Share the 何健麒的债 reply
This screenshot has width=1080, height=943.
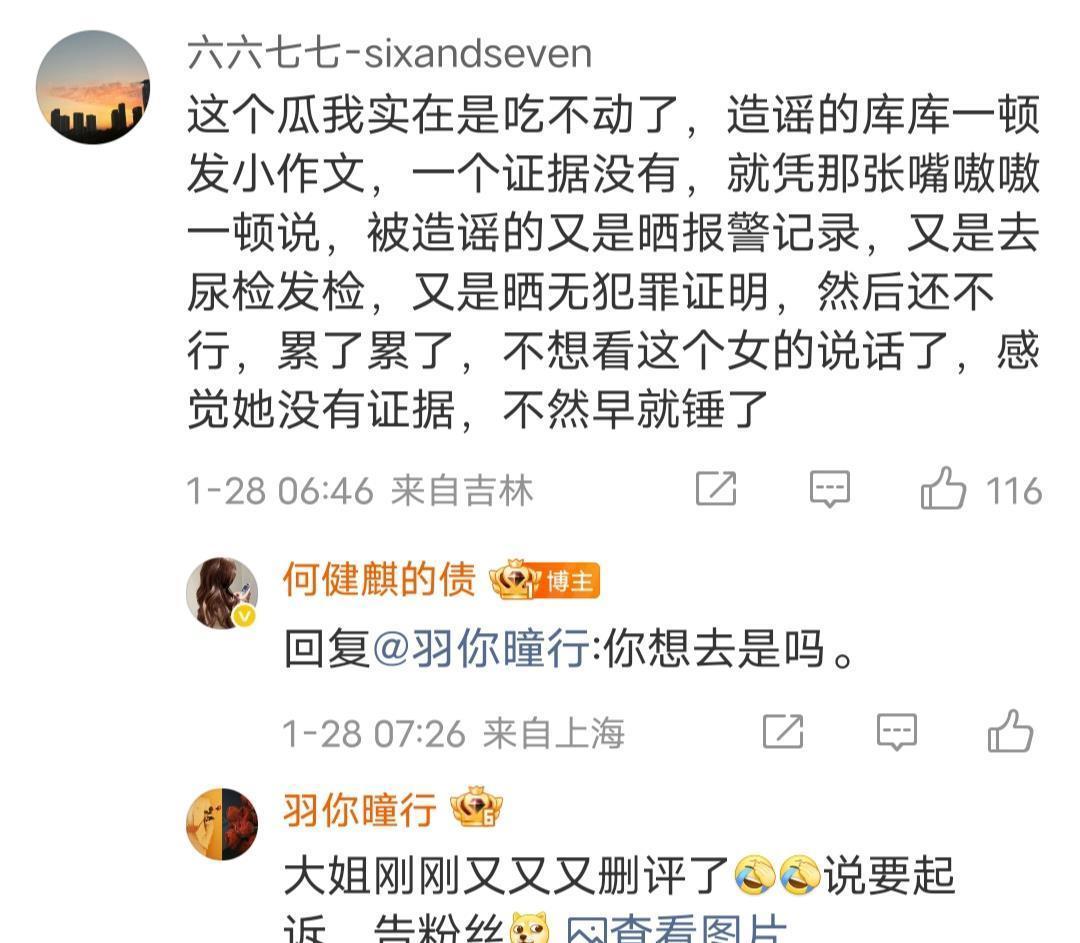(783, 731)
